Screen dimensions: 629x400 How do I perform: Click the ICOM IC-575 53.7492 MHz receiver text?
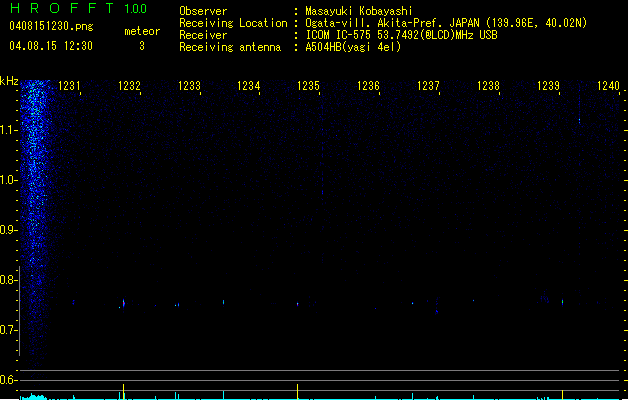point(401,35)
